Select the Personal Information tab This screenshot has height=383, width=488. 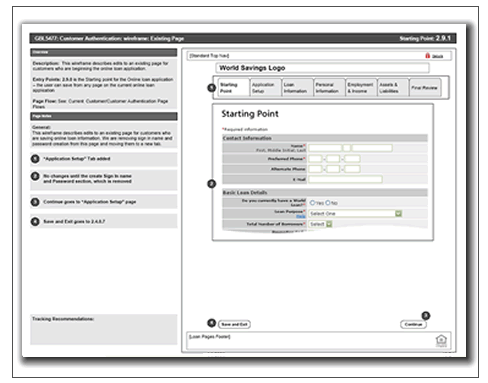329,88
